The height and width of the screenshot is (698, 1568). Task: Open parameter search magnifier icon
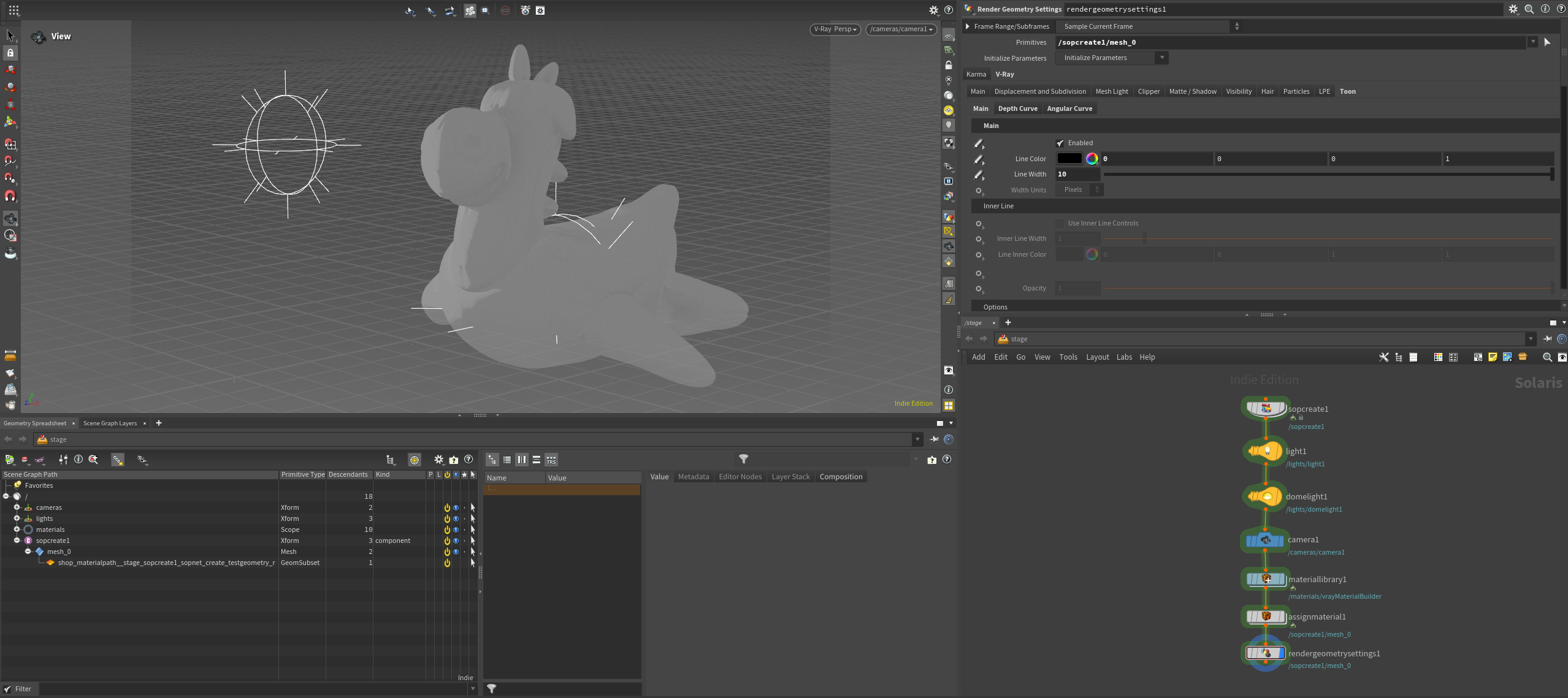[x=1529, y=9]
